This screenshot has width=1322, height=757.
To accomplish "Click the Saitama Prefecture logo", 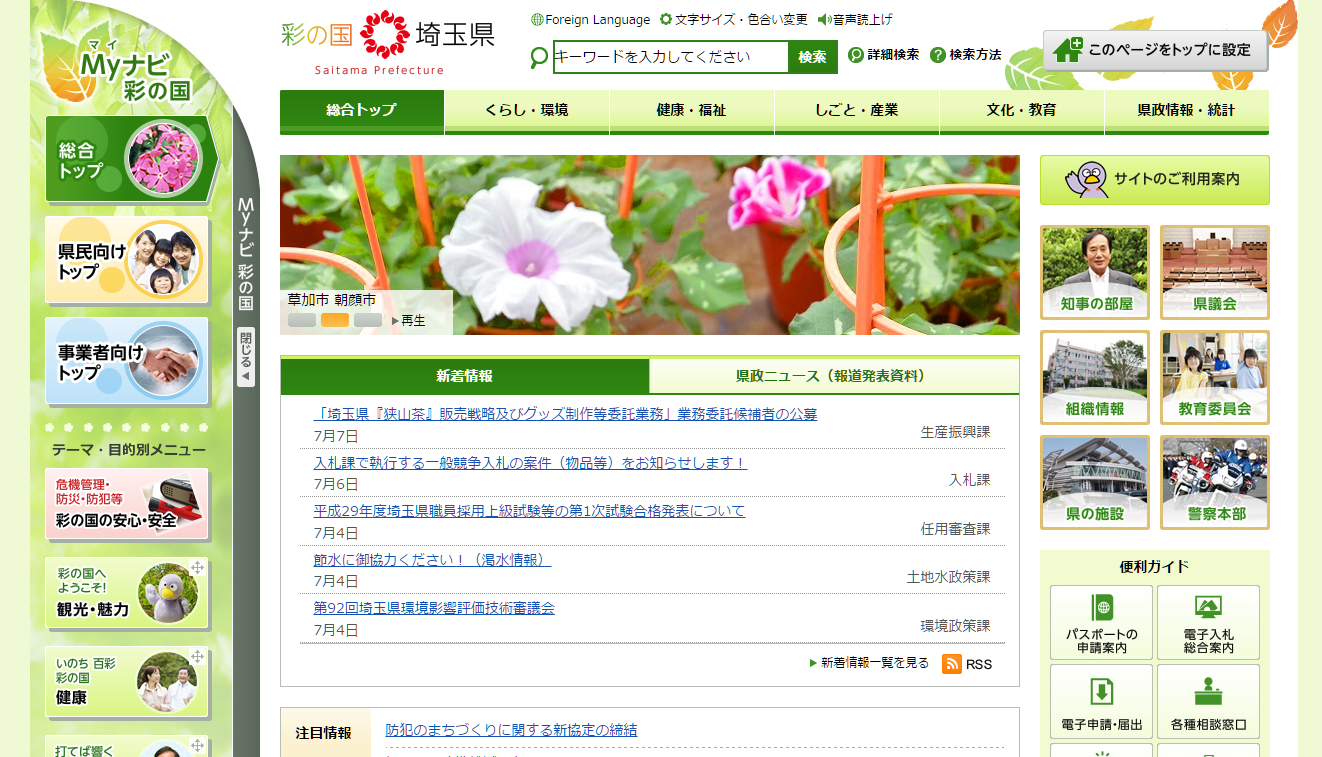I will coord(388,43).
